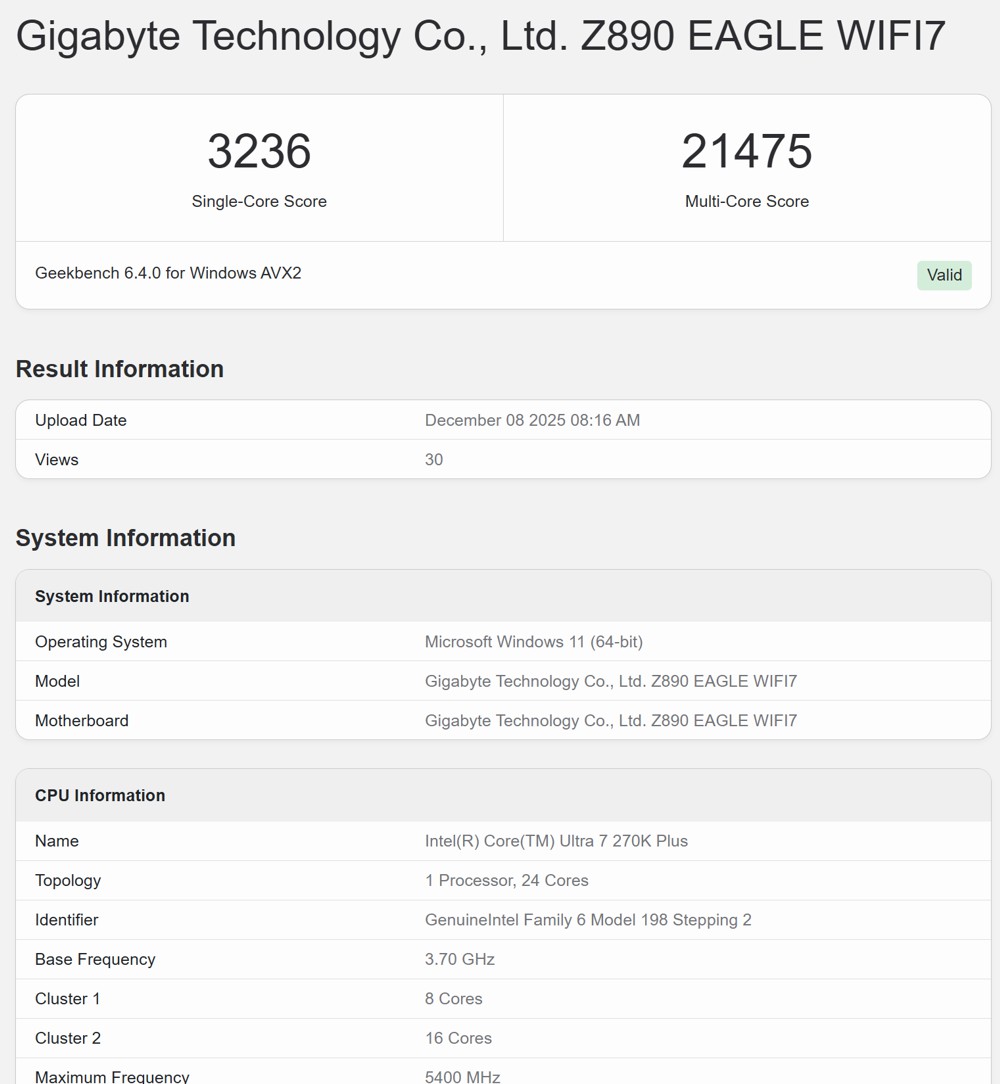
Task: Select the Single-Core Score value 3236
Action: pyautogui.click(x=259, y=152)
